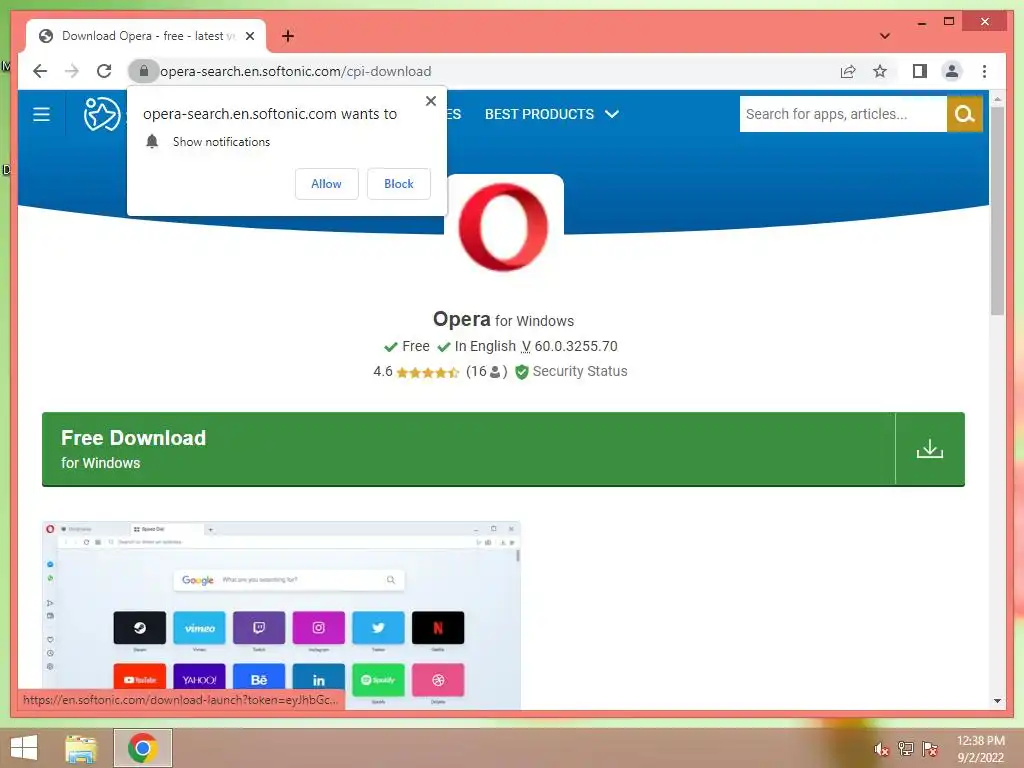Focus the Search for apps, articles field

(843, 114)
